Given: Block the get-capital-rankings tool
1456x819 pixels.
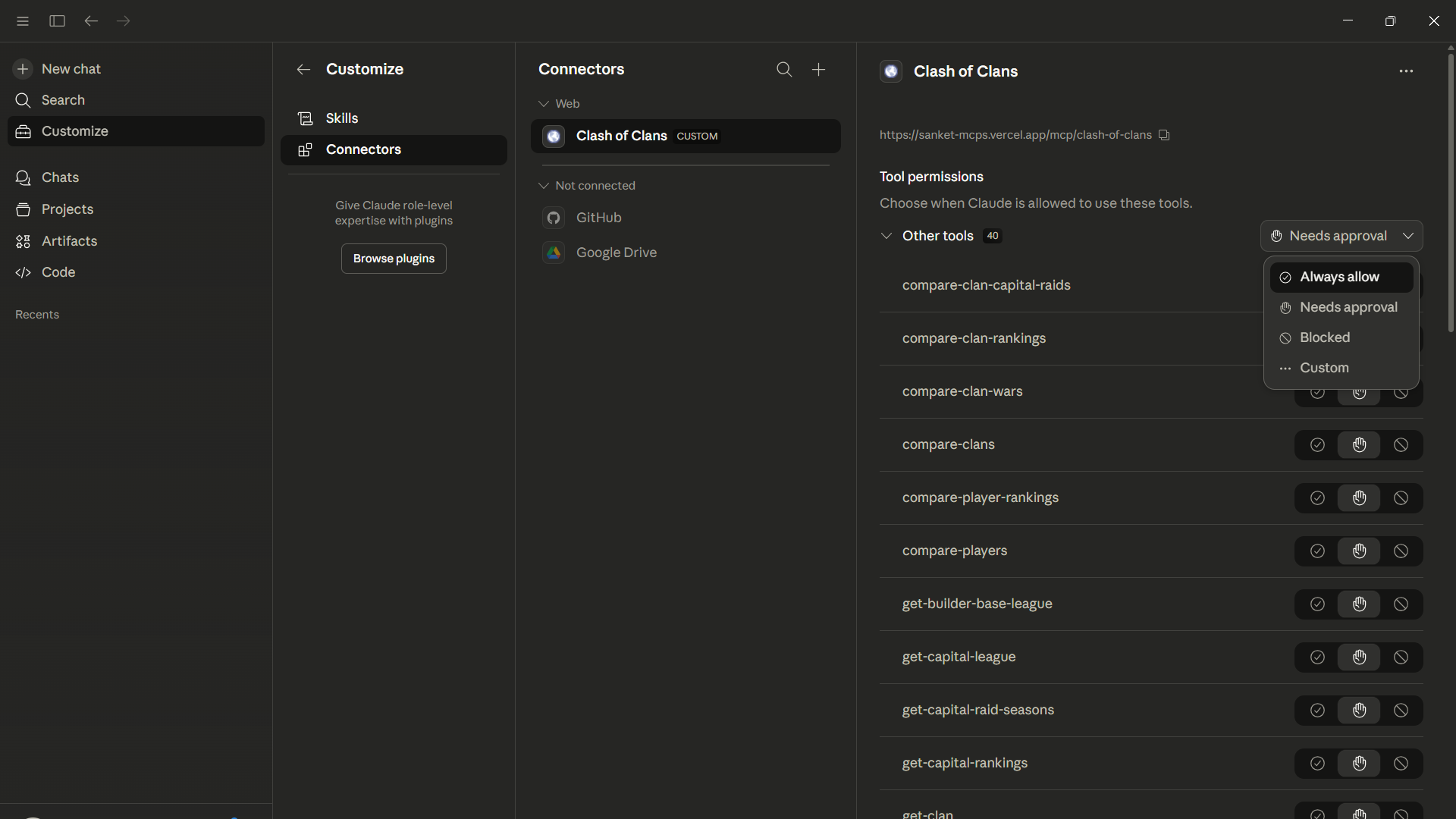Looking at the screenshot, I should pyautogui.click(x=1401, y=764).
